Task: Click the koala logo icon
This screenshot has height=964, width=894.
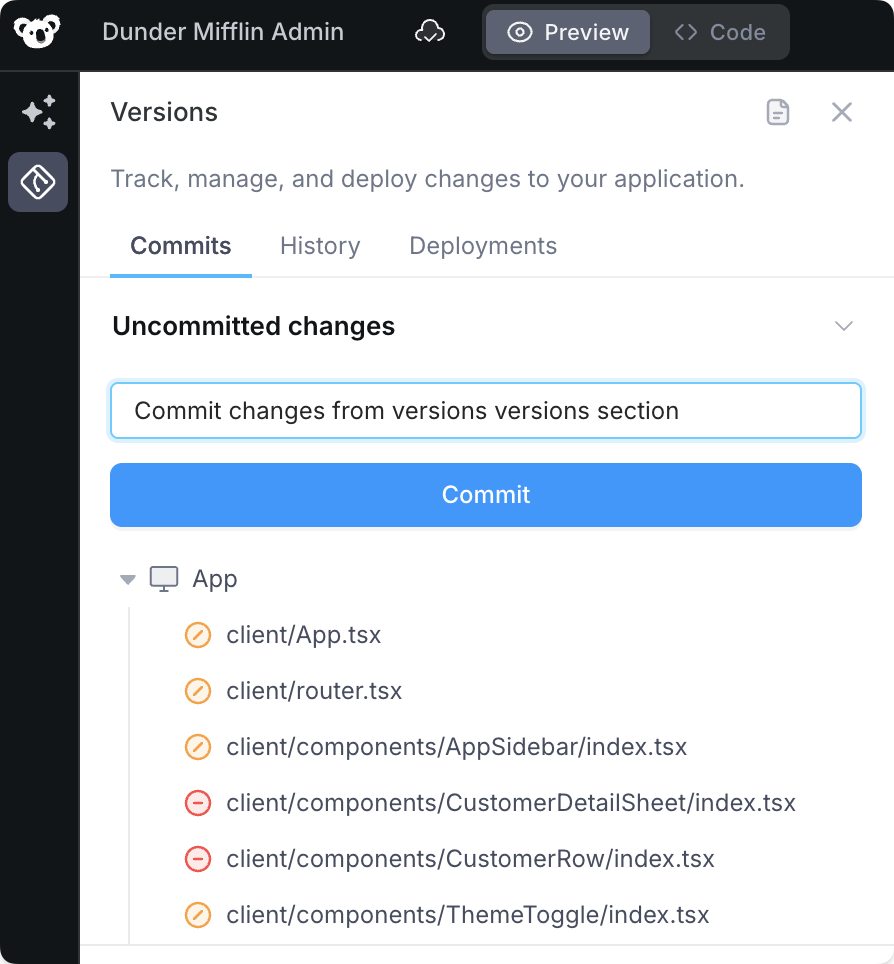Action: [37, 32]
